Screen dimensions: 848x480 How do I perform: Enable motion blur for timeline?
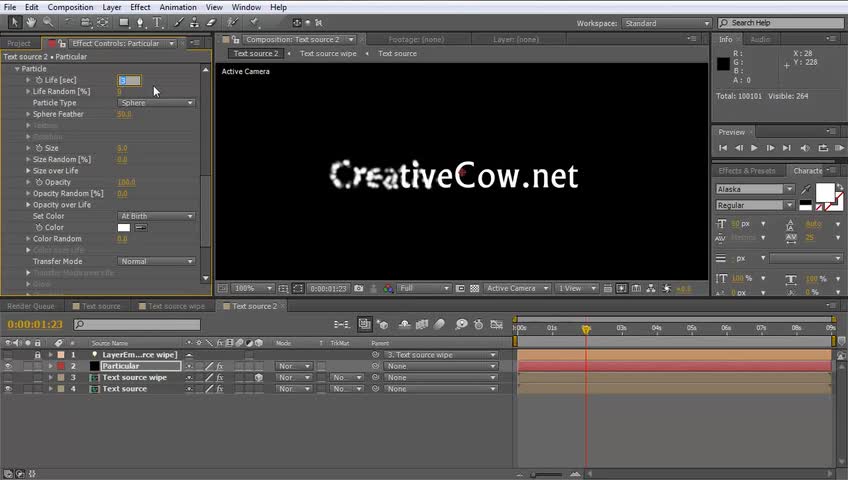click(439, 324)
